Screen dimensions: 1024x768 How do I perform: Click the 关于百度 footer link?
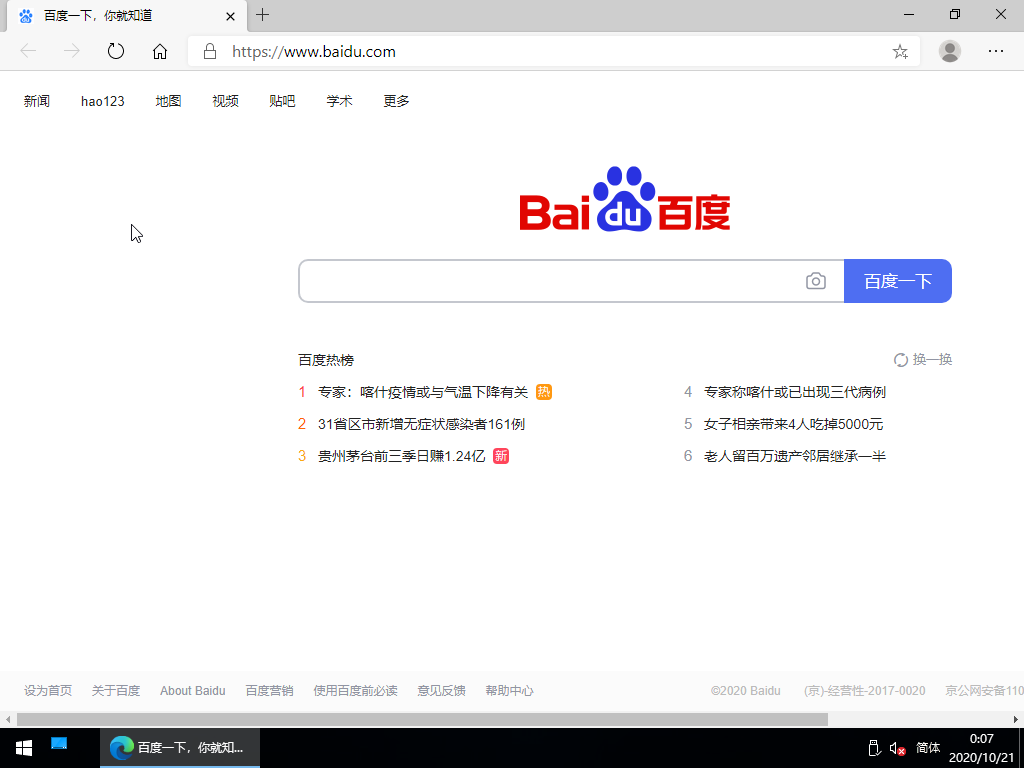[116, 690]
